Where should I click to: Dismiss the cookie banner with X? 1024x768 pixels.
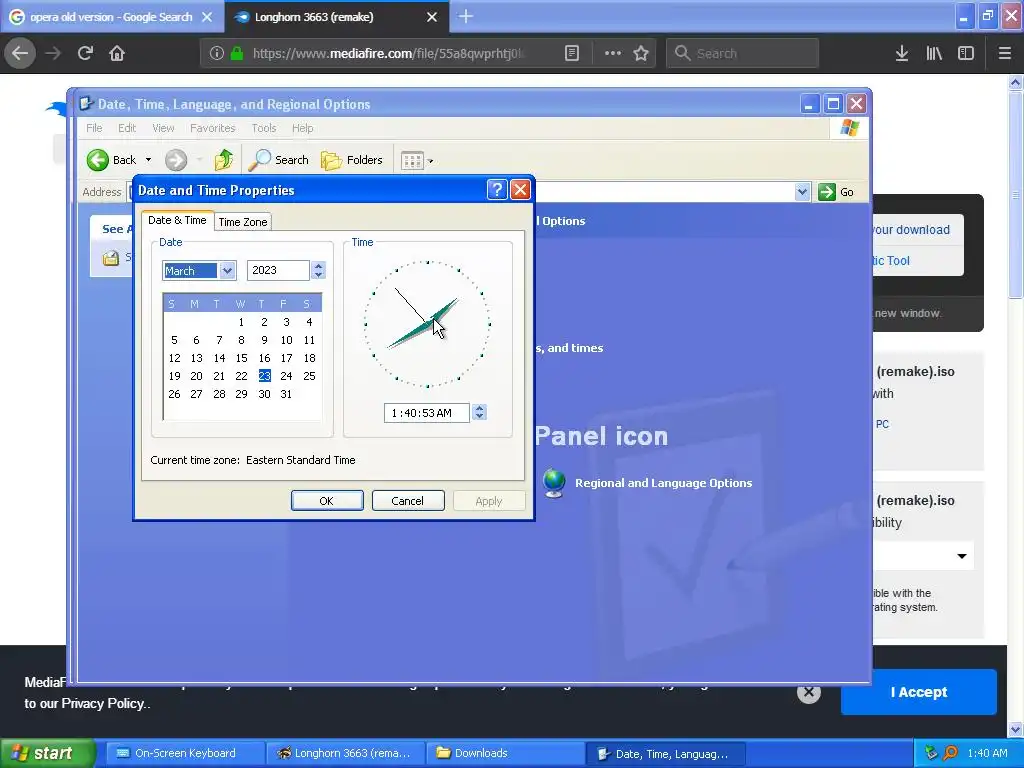808,692
